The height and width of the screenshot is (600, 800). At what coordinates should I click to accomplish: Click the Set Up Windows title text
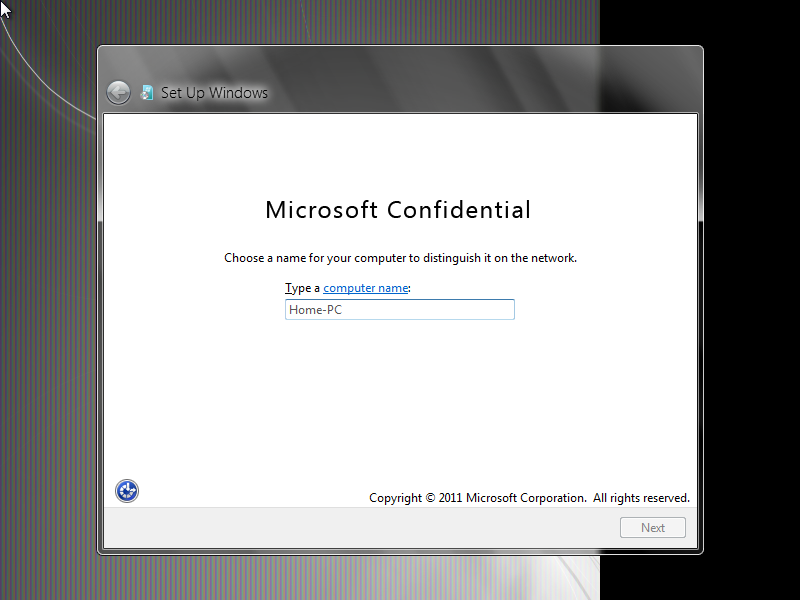coord(214,93)
